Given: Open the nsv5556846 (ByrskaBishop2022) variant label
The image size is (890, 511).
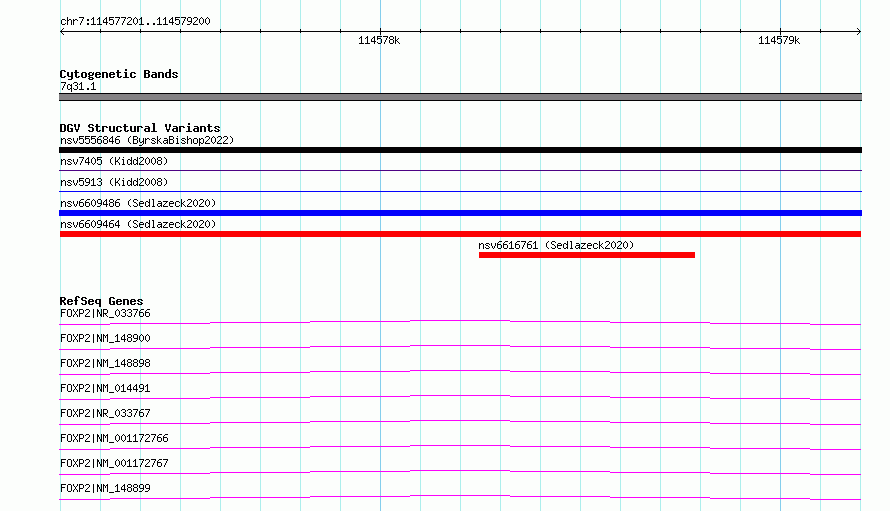Looking at the screenshot, I should 147,140.
